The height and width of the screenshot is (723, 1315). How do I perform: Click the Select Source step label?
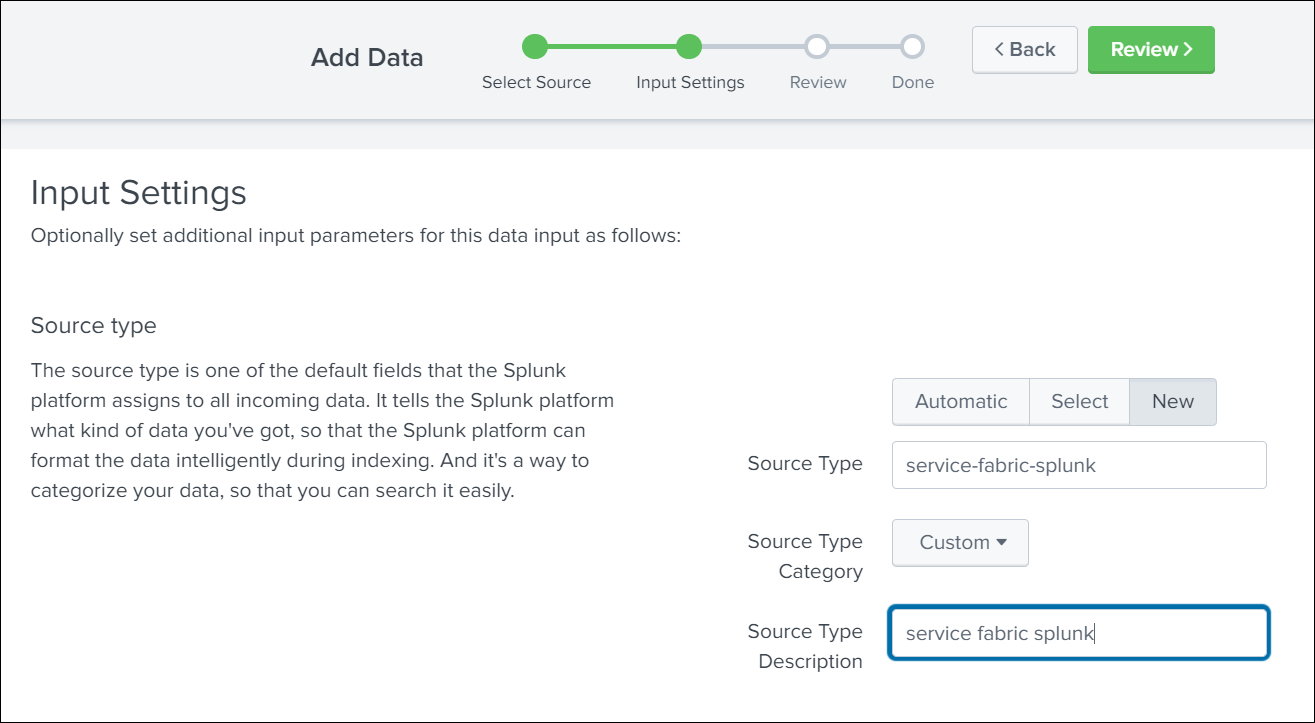536,82
